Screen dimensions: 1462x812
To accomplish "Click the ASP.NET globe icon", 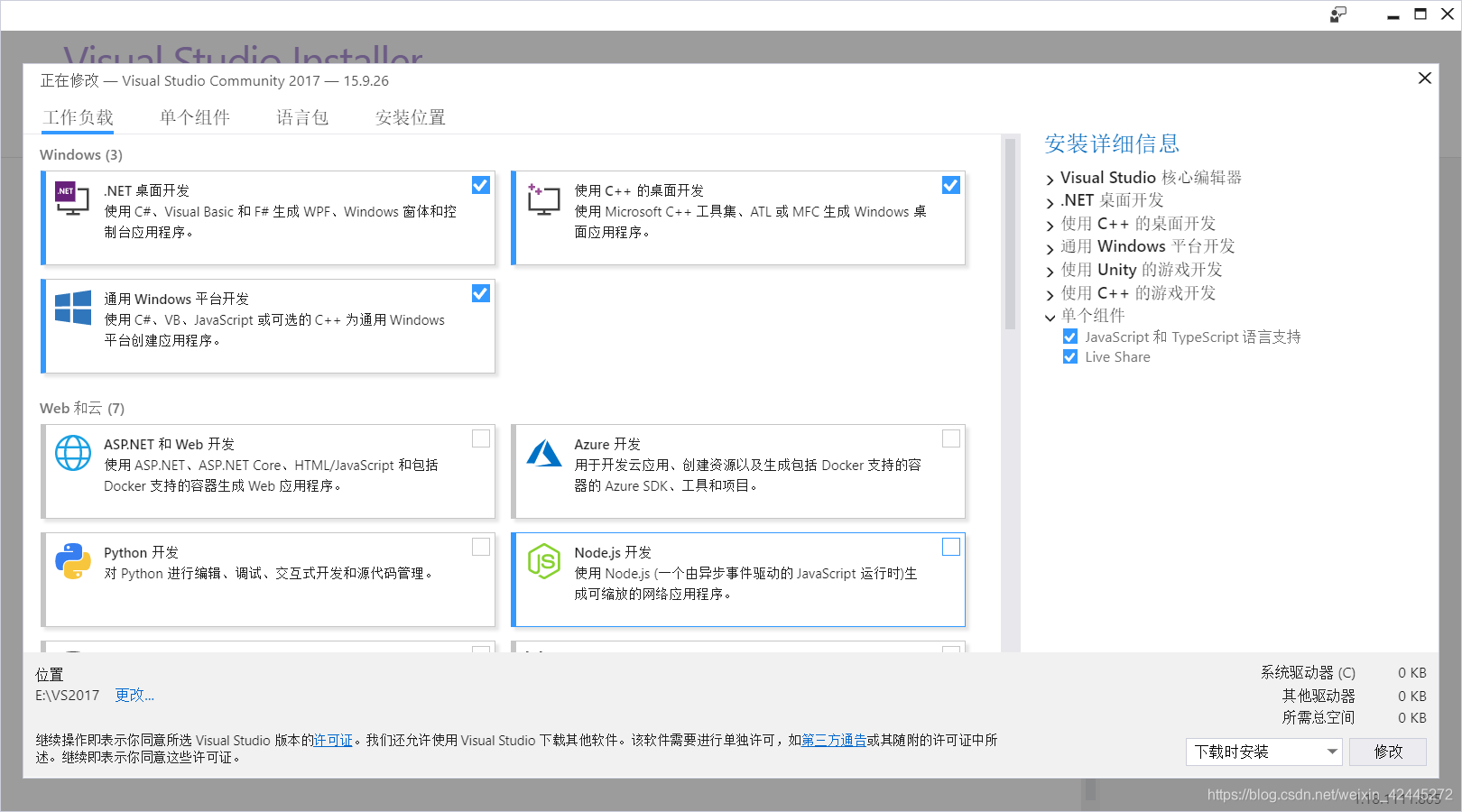I will coord(73,453).
